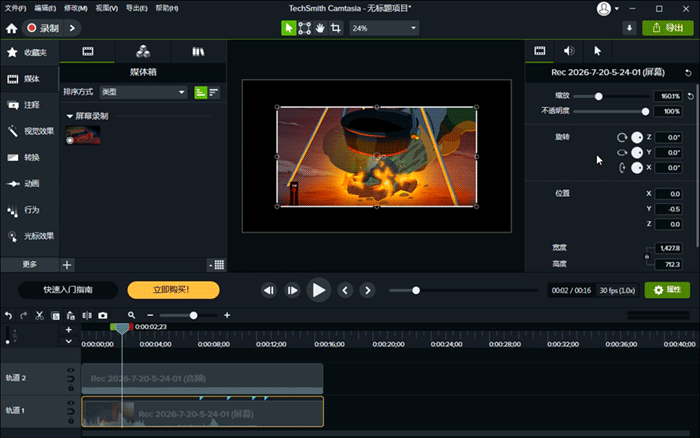Toggle ascending sort order icon

201,92
